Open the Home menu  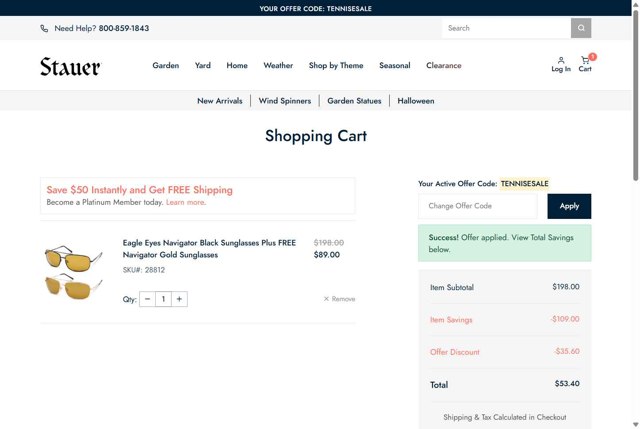click(x=237, y=65)
